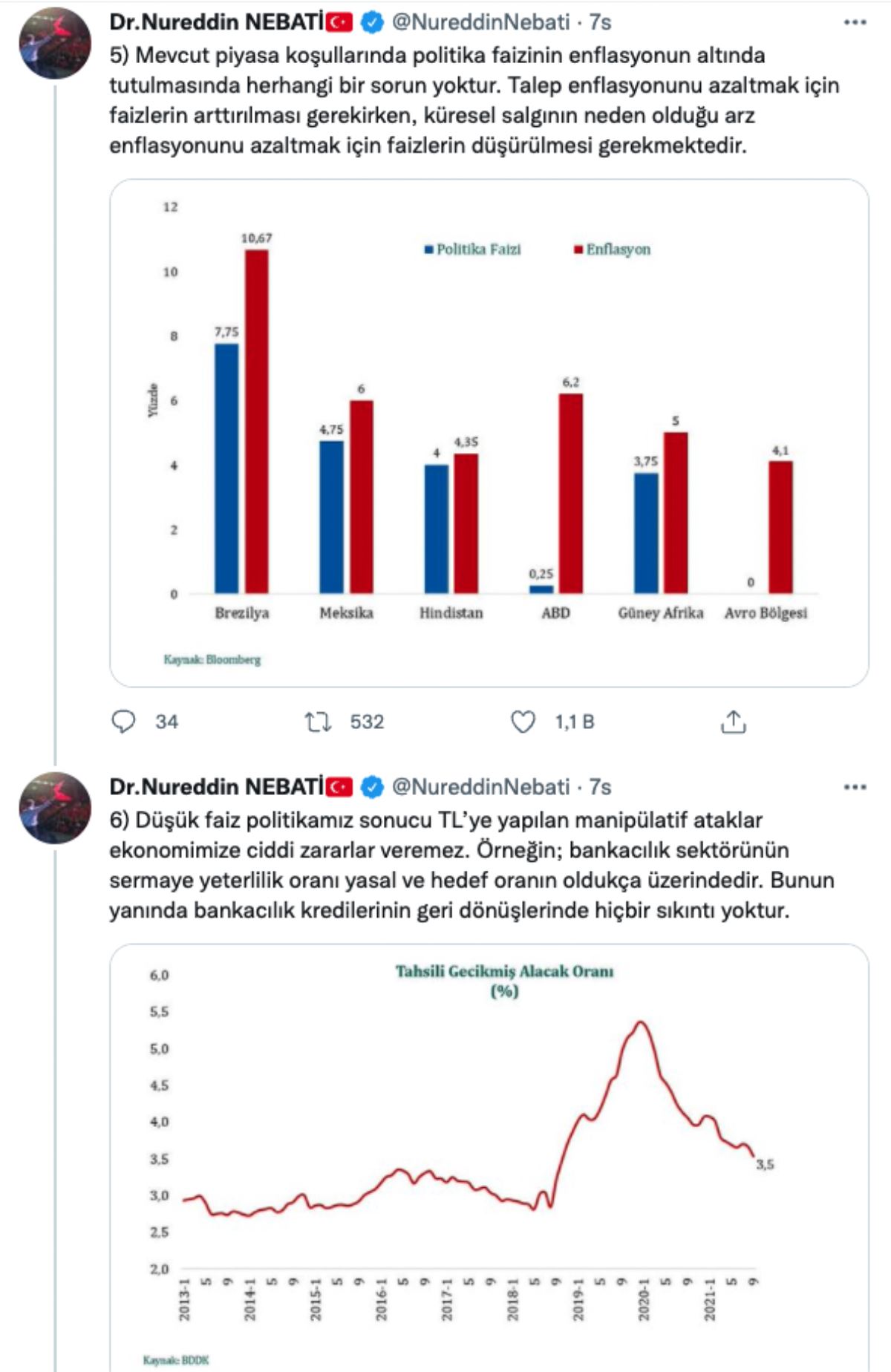Screen dimensions: 891x1372
Task: Click the share icon under the bar chart
Action: tap(733, 722)
